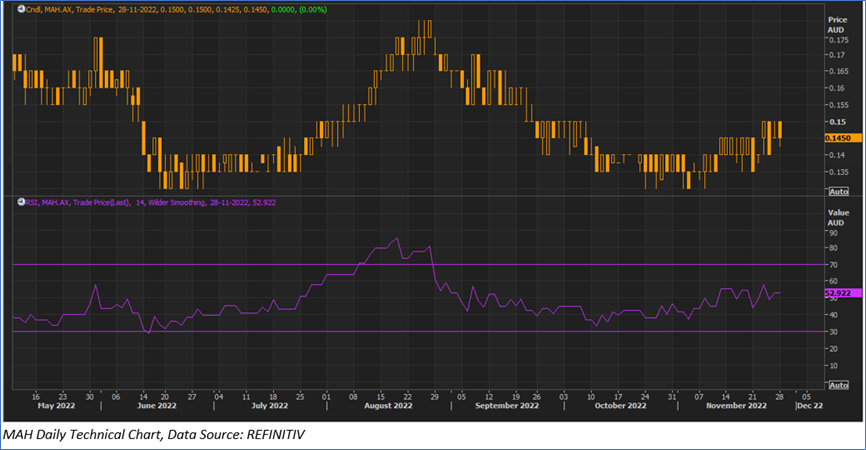The image size is (866, 450).
Task: Click the 10 label on RSI axis
Action: (x=833, y=366)
